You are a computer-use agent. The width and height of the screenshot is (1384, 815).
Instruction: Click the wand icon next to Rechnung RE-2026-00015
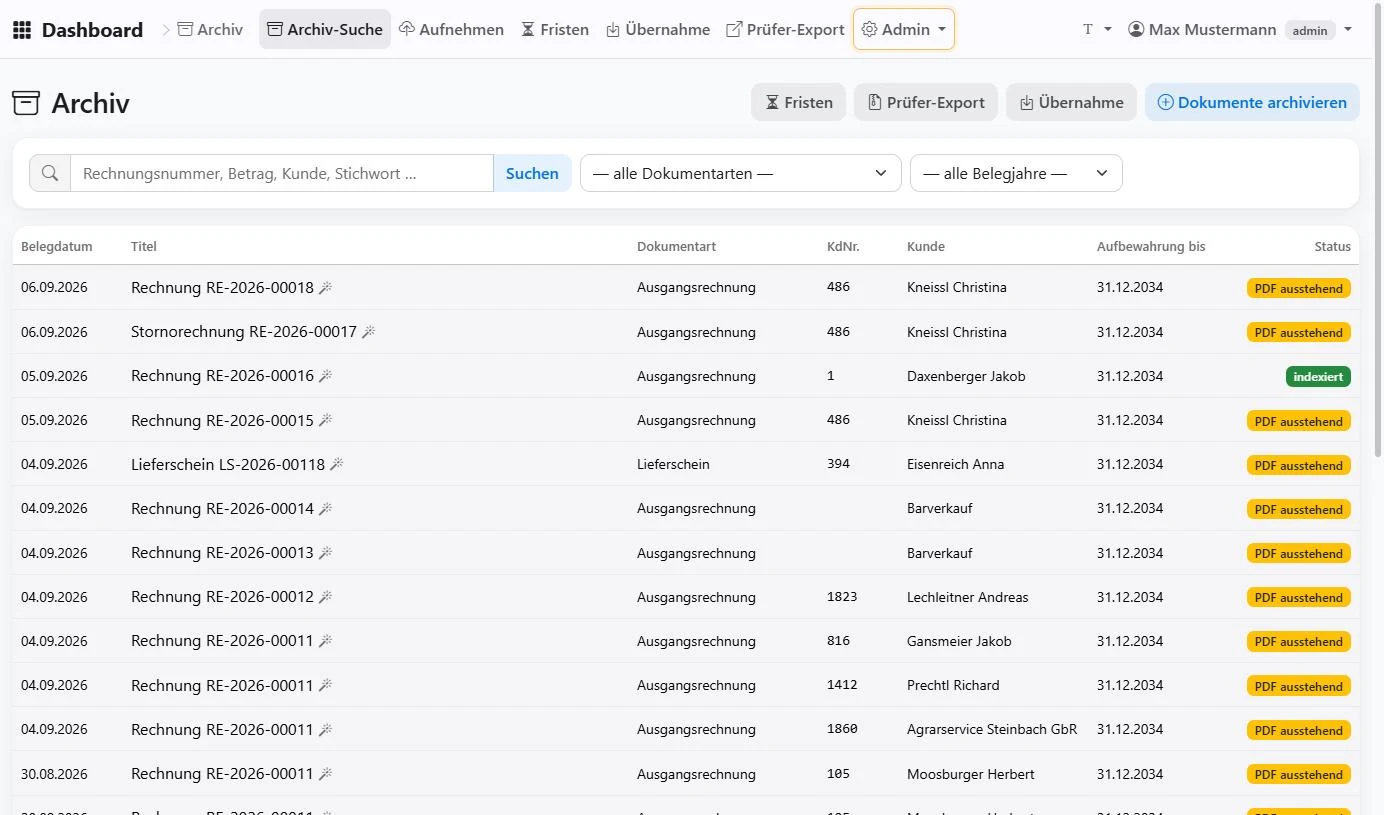(x=325, y=421)
